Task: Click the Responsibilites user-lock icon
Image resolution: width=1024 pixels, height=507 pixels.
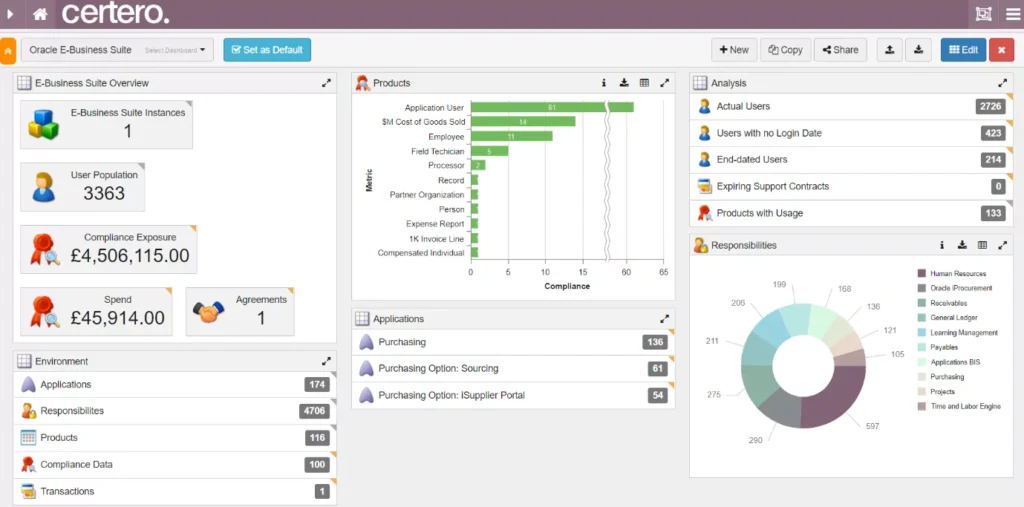Action: [28, 411]
